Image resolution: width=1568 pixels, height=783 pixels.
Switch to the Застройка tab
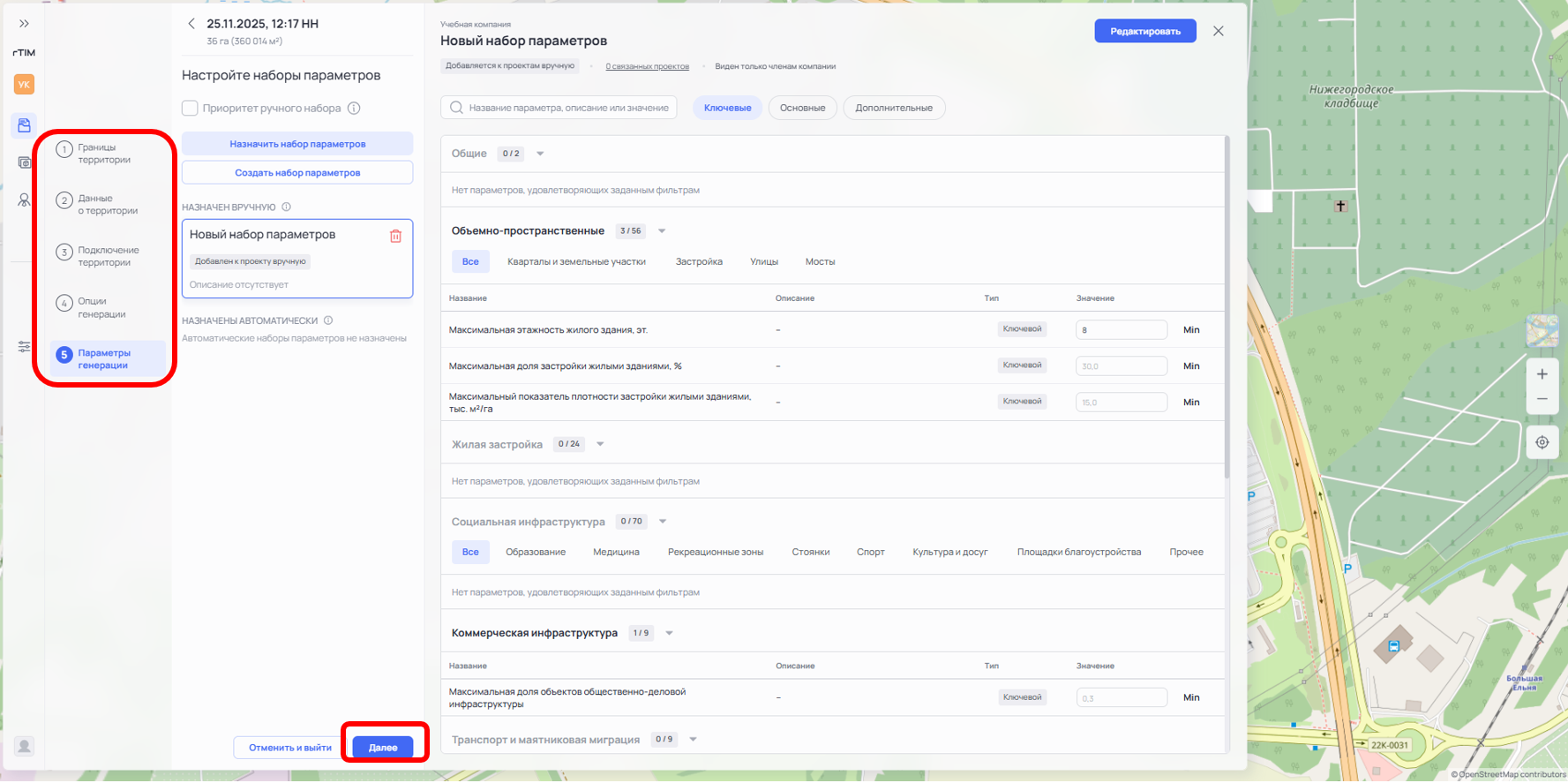(699, 261)
